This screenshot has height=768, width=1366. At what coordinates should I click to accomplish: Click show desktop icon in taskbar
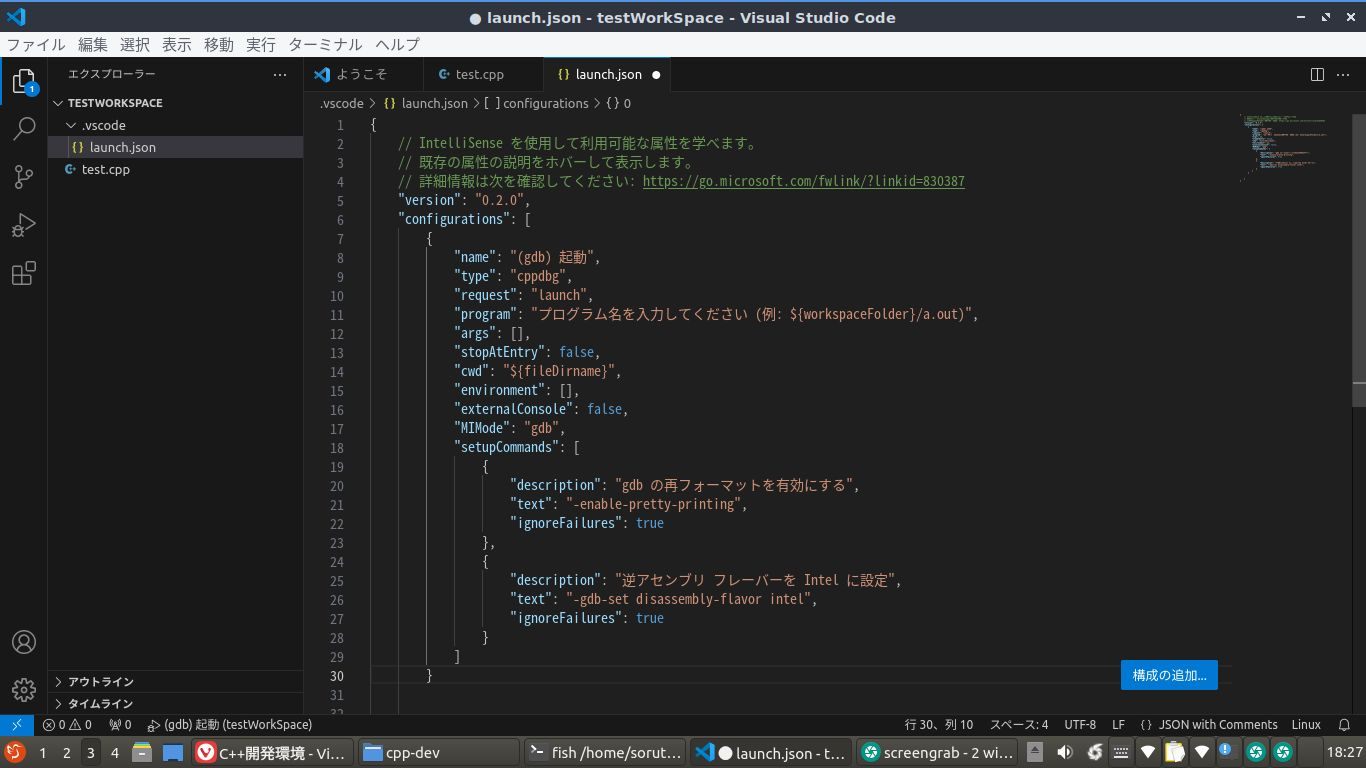173,752
